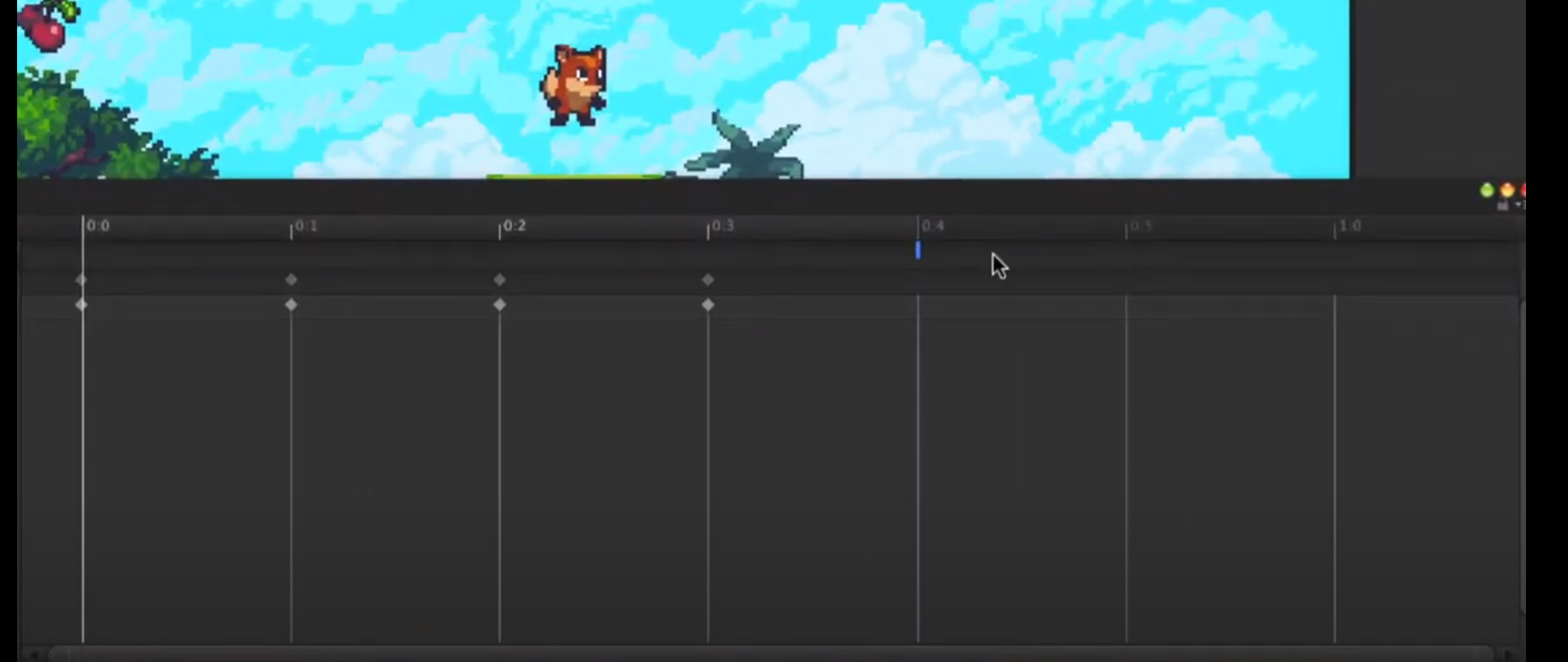Jump to the 0:0 mark on time ruler
1568x662 pixels.
click(98, 226)
